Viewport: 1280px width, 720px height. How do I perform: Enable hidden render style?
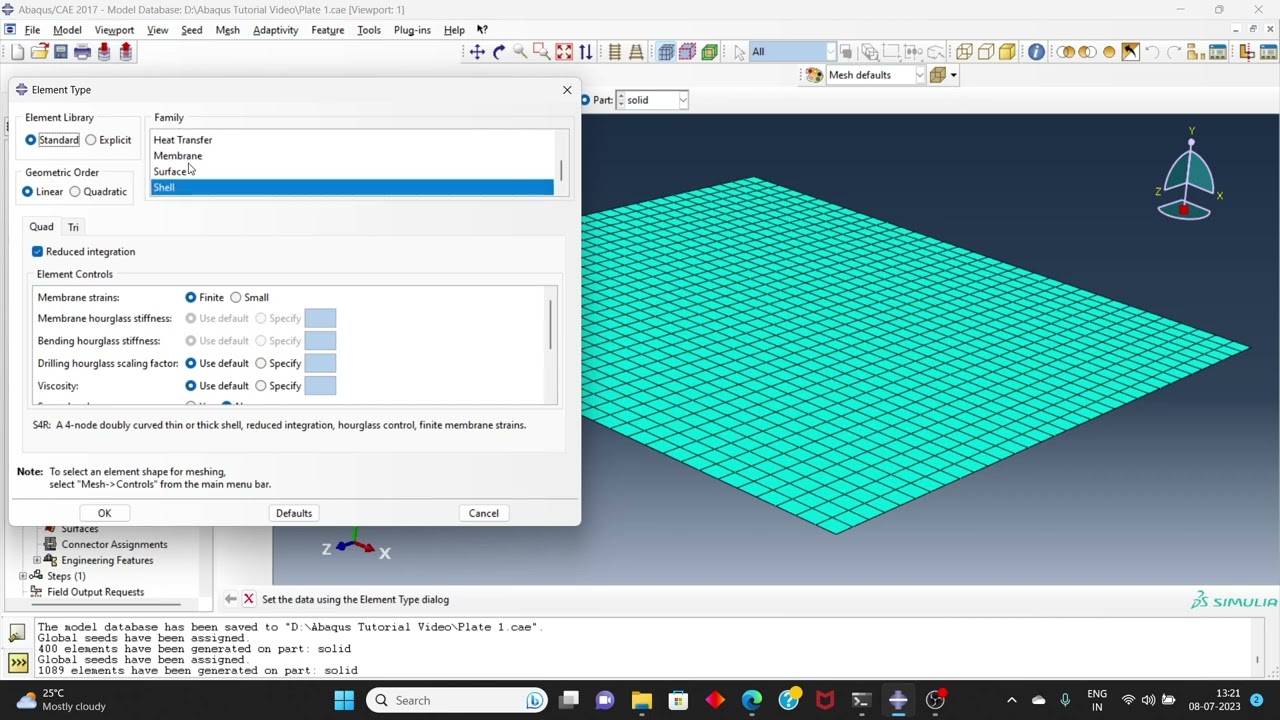pos(986,52)
